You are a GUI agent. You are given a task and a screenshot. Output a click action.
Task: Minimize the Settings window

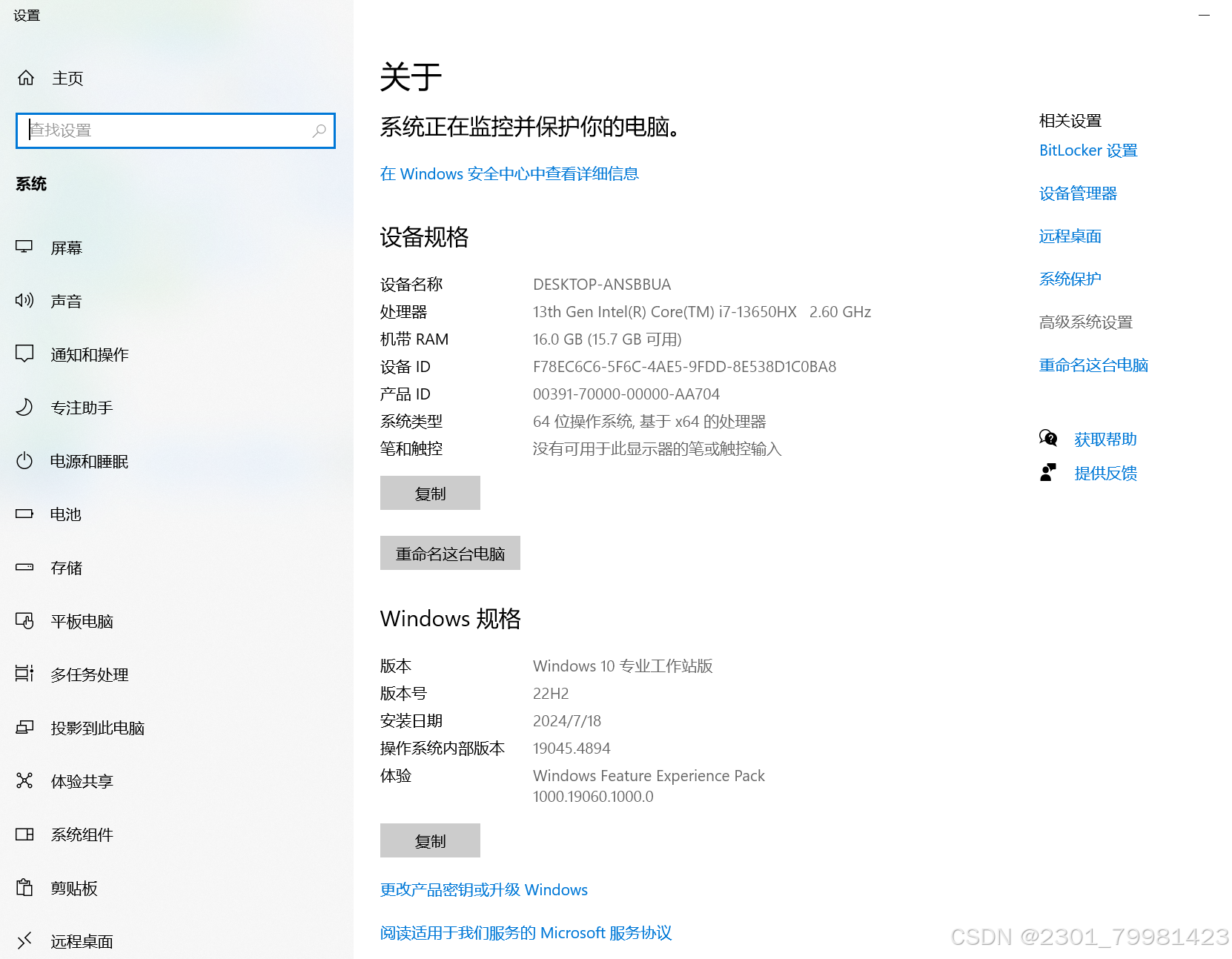click(x=1205, y=15)
